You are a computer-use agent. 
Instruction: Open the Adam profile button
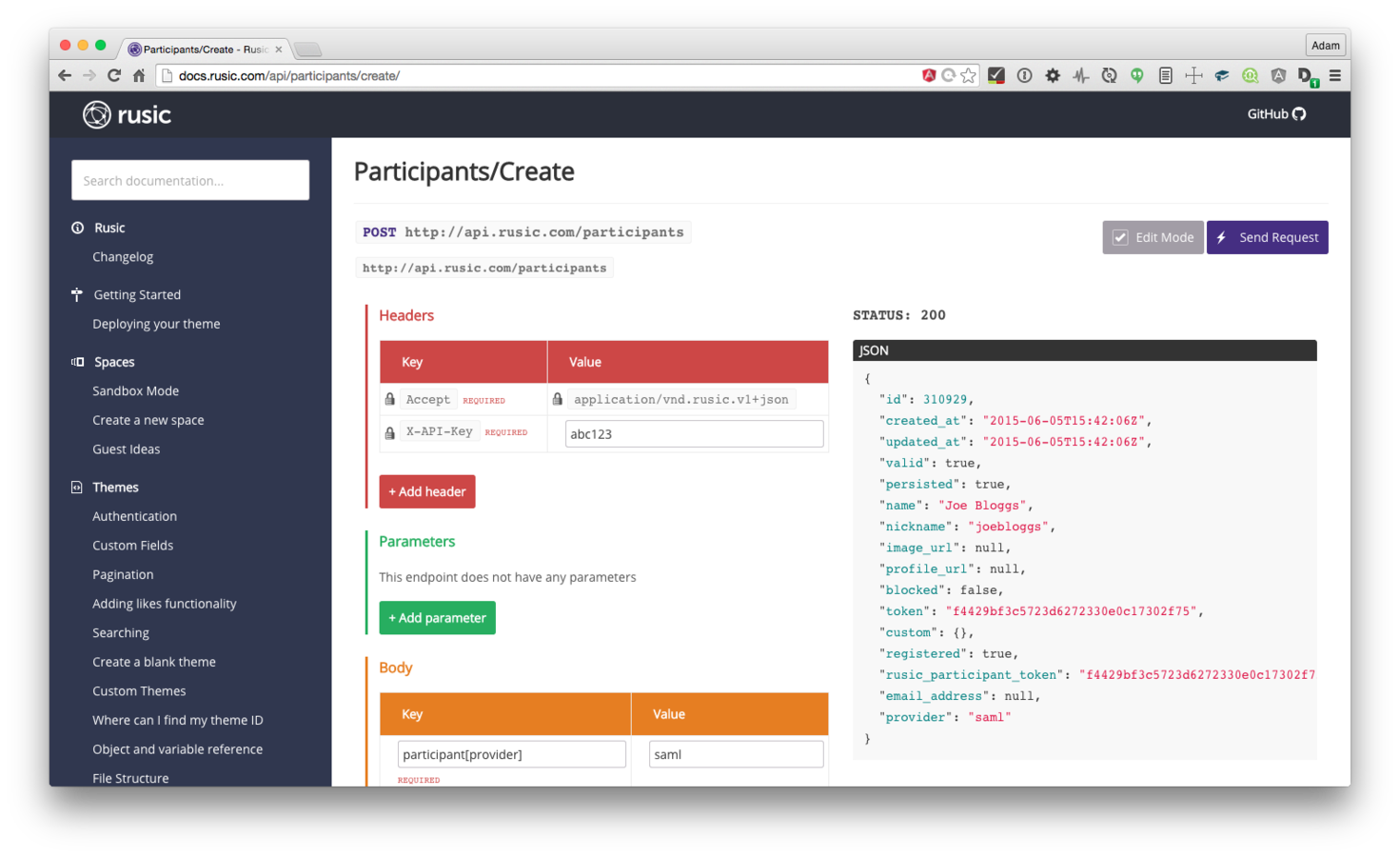(x=1325, y=46)
